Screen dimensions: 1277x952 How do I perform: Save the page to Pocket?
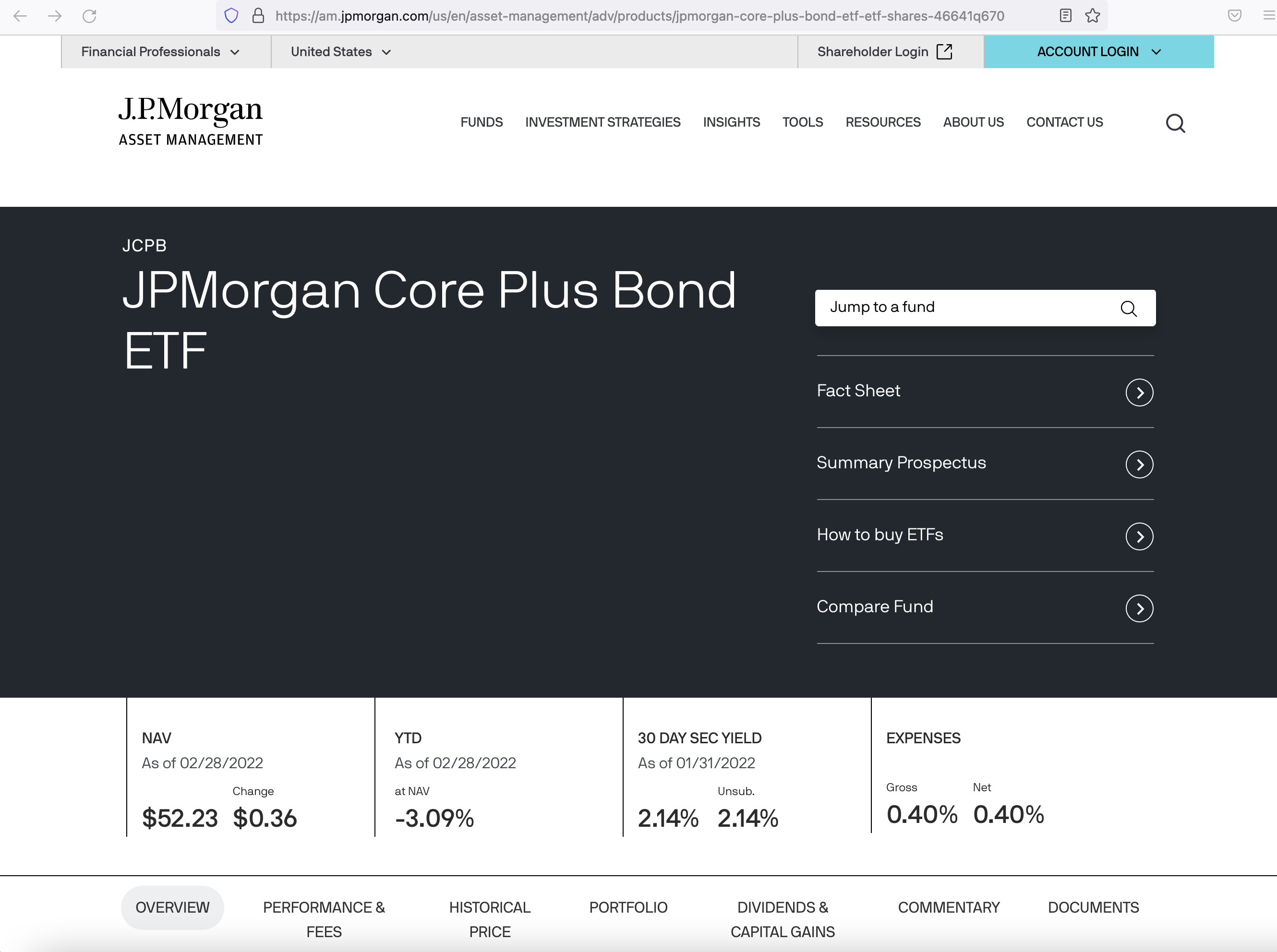1235,15
